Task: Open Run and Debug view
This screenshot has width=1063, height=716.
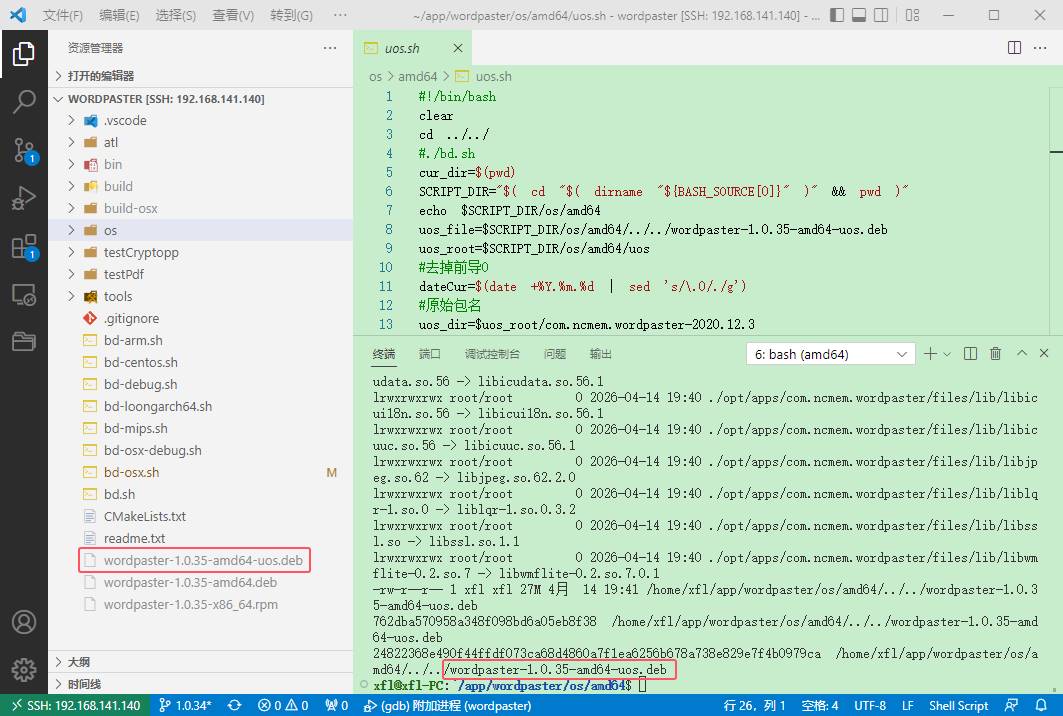Action: pos(24,198)
